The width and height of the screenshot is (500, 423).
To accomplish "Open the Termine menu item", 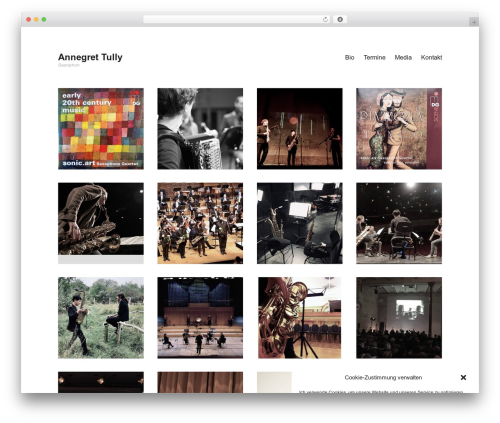I will tap(374, 57).
